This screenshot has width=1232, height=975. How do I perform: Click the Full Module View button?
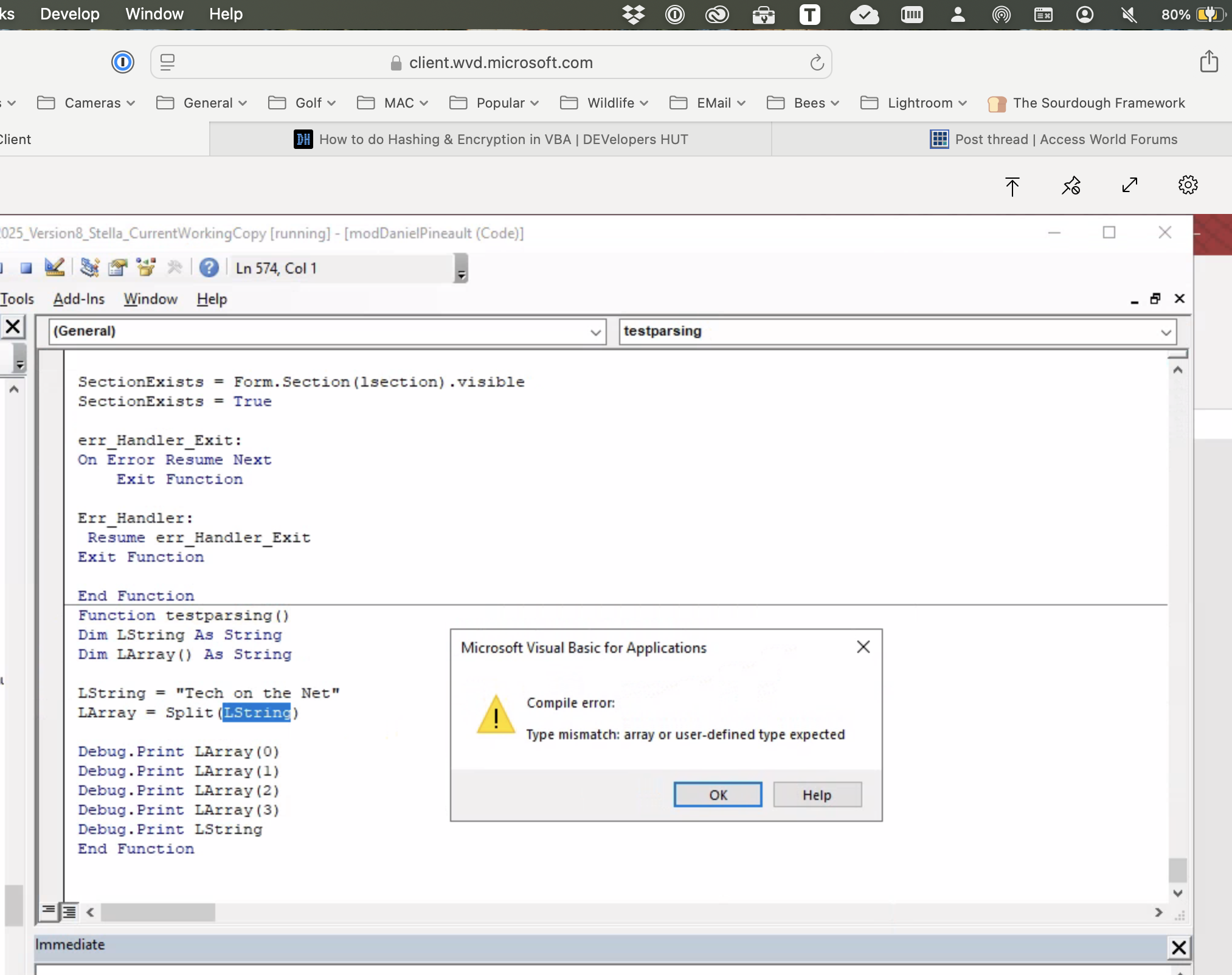point(69,911)
